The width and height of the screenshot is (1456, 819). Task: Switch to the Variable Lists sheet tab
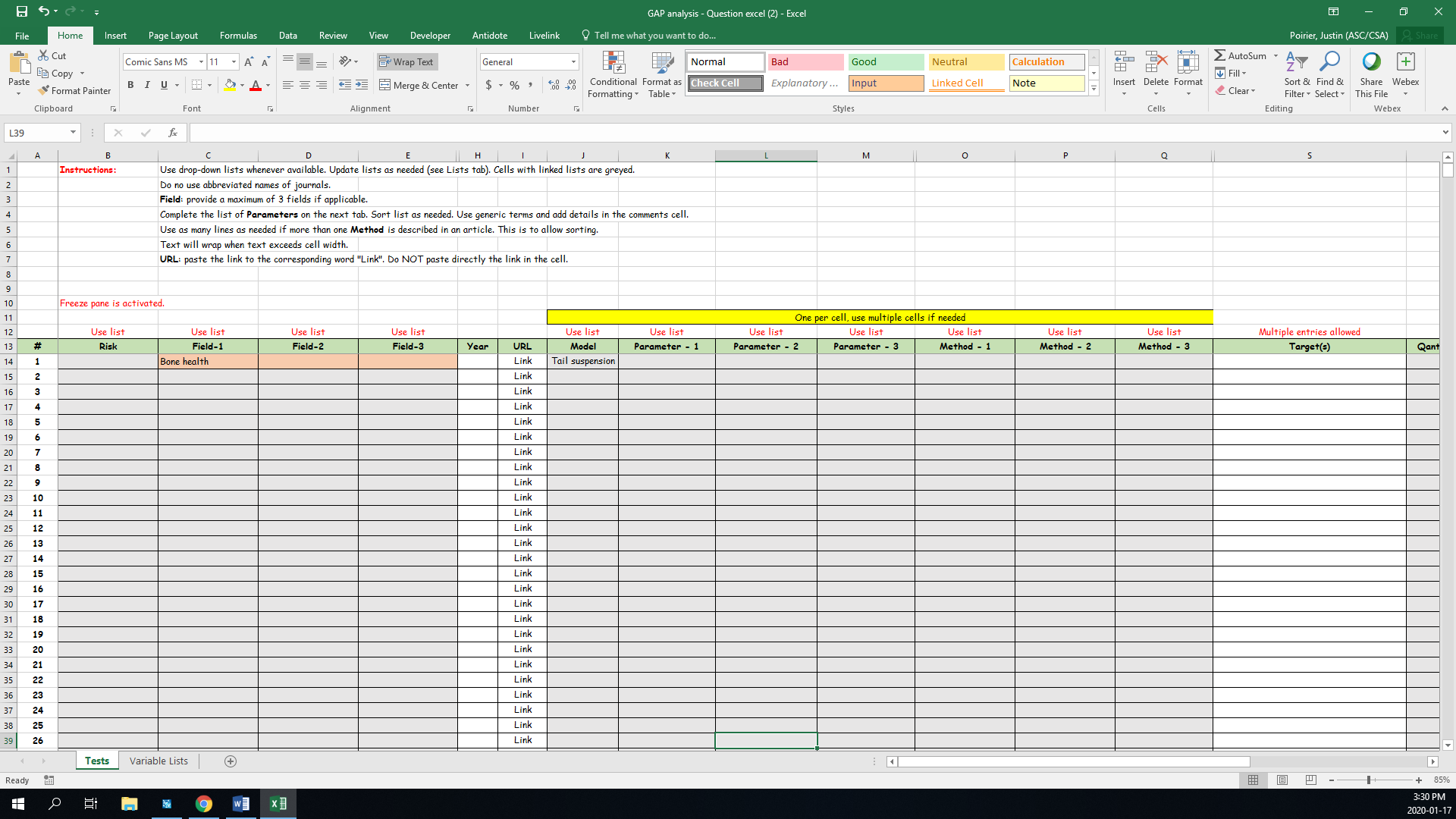158,761
